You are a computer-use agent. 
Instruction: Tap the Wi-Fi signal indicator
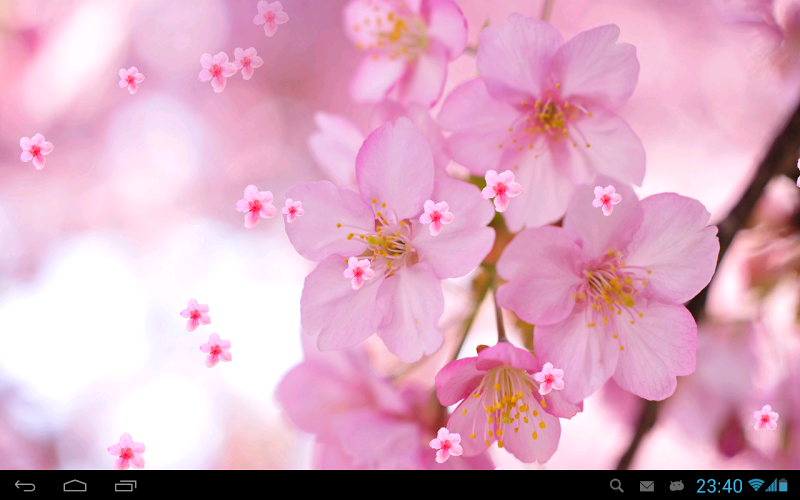[756, 485]
